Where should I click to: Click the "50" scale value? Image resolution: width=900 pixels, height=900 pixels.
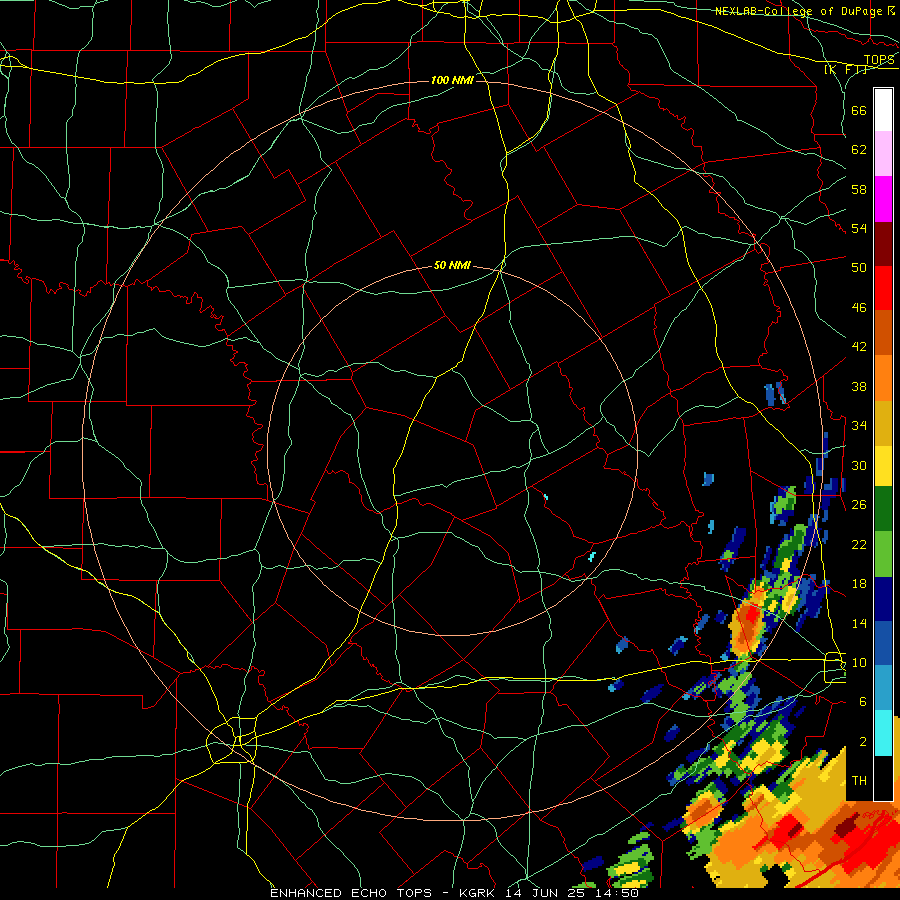point(859,267)
